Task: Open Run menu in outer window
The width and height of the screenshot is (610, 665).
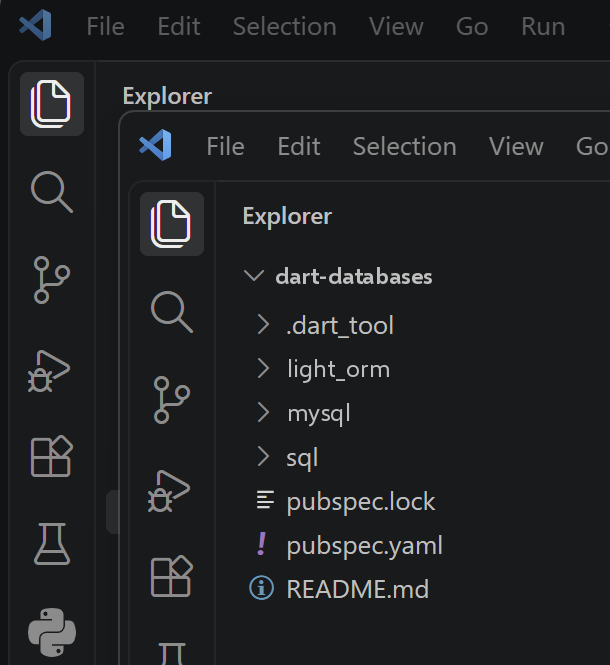Action: (x=543, y=27)
